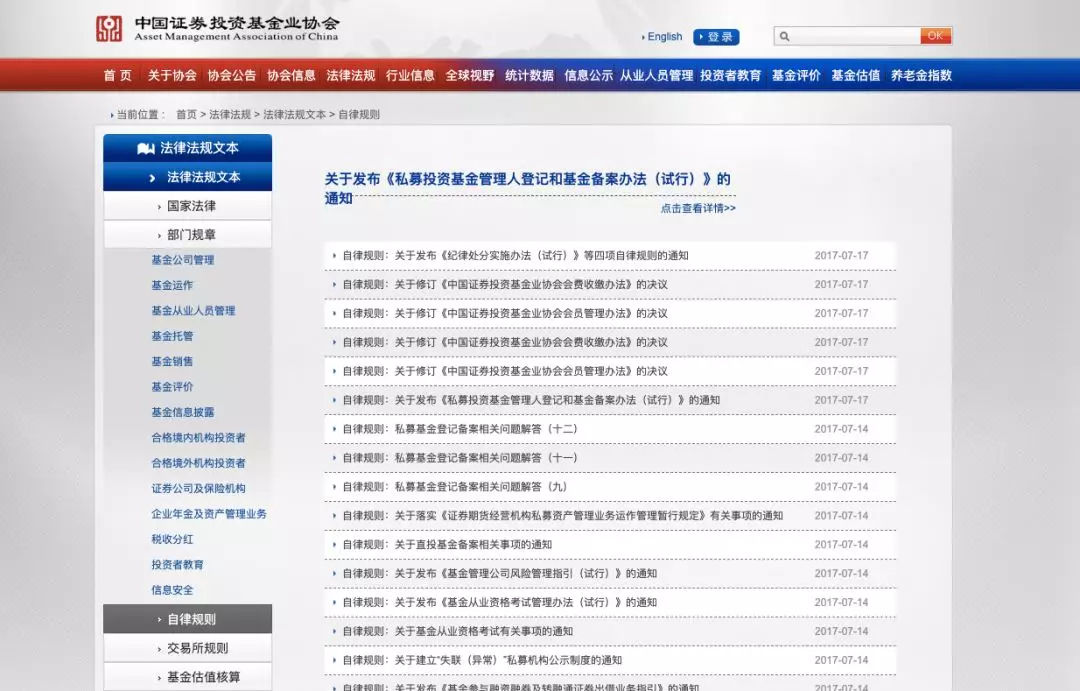This screenshot has height=691, width=1080.
Task: Open 关于基金从业资格考试有关事项的通知
Action: click(457, 632)
